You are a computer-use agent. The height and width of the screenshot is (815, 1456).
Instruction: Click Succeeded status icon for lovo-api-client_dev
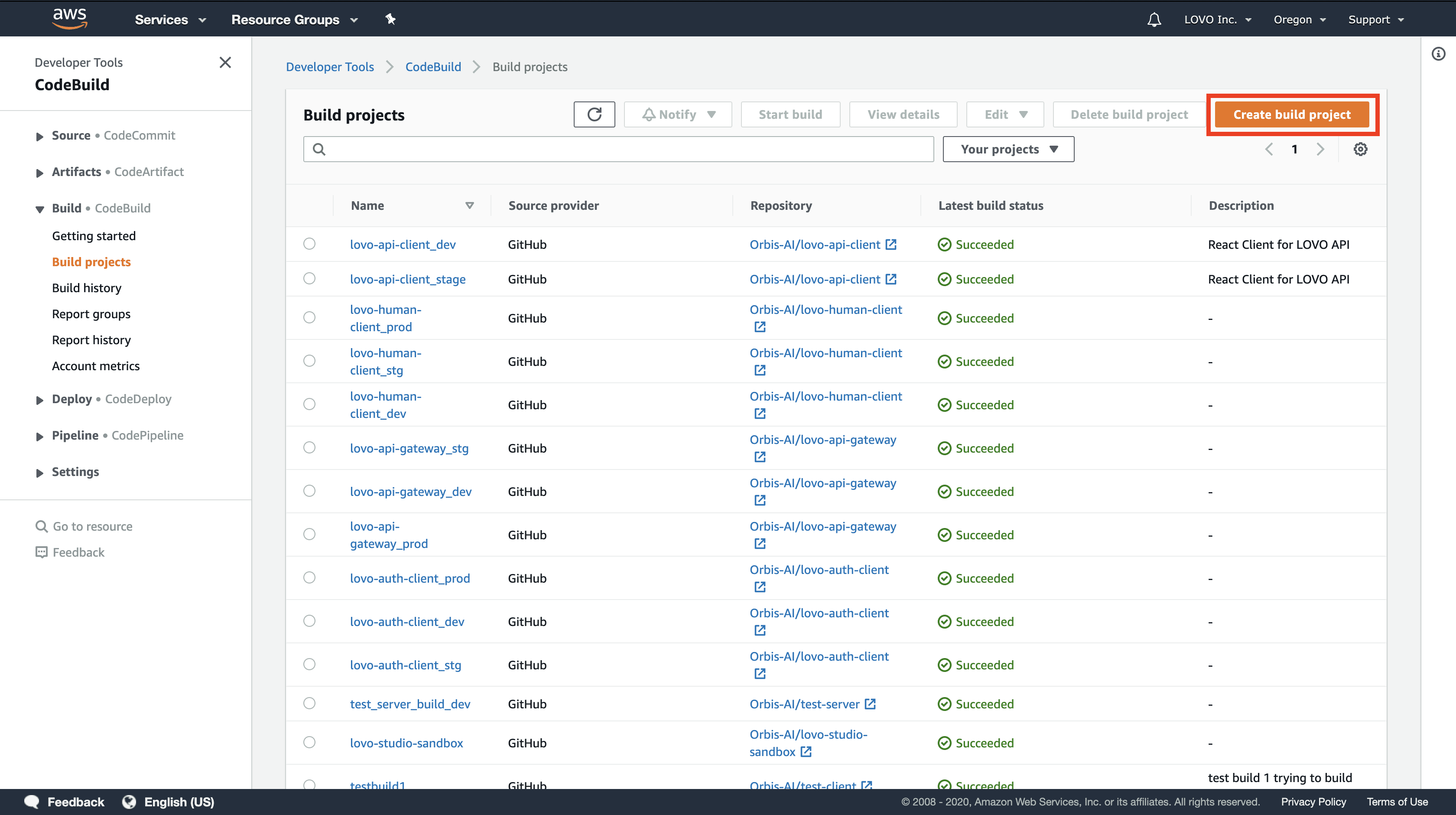point(944,244)
